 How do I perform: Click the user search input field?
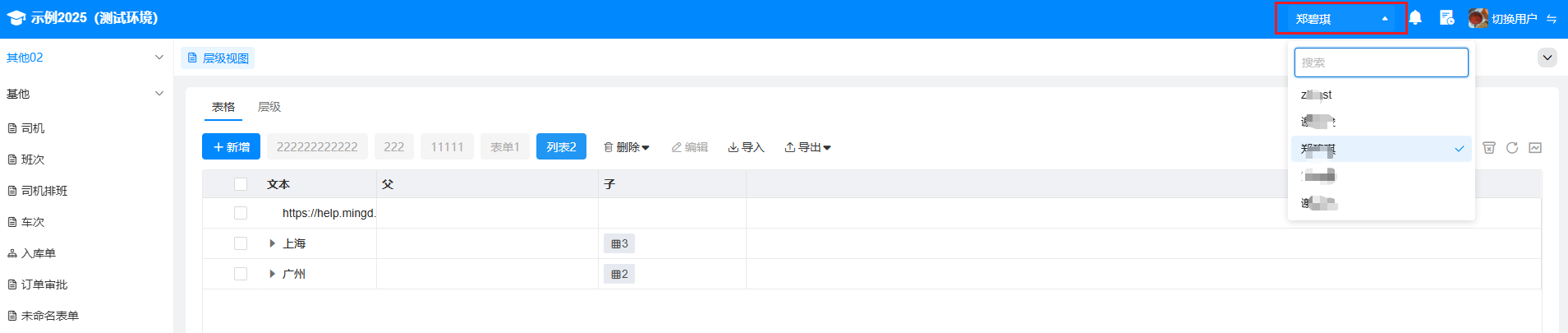pyautogui.click(x=1381, y=62)
